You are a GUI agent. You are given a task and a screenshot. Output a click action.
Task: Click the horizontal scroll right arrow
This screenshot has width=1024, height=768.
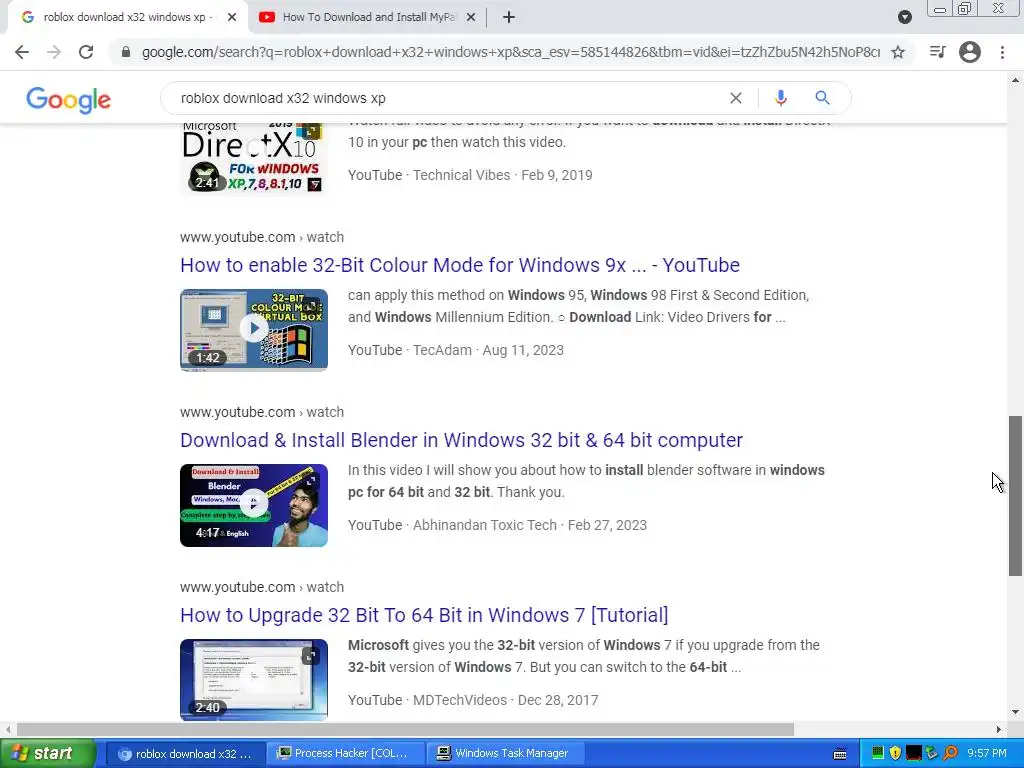[999, 729]
